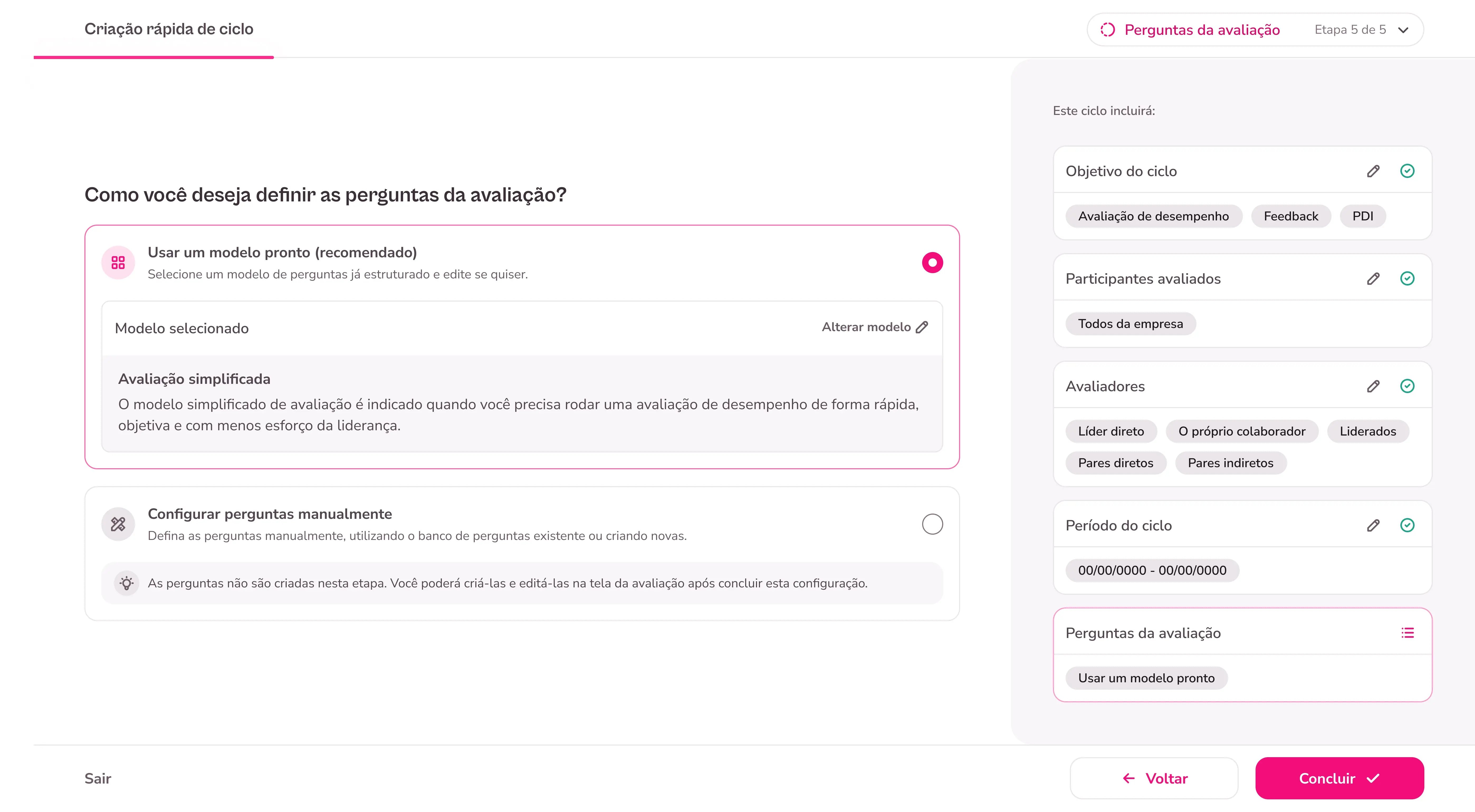The image size is (1475, 812).
Task: Select Configurar perguntas manualmente radio button
Action: point(932,524)
